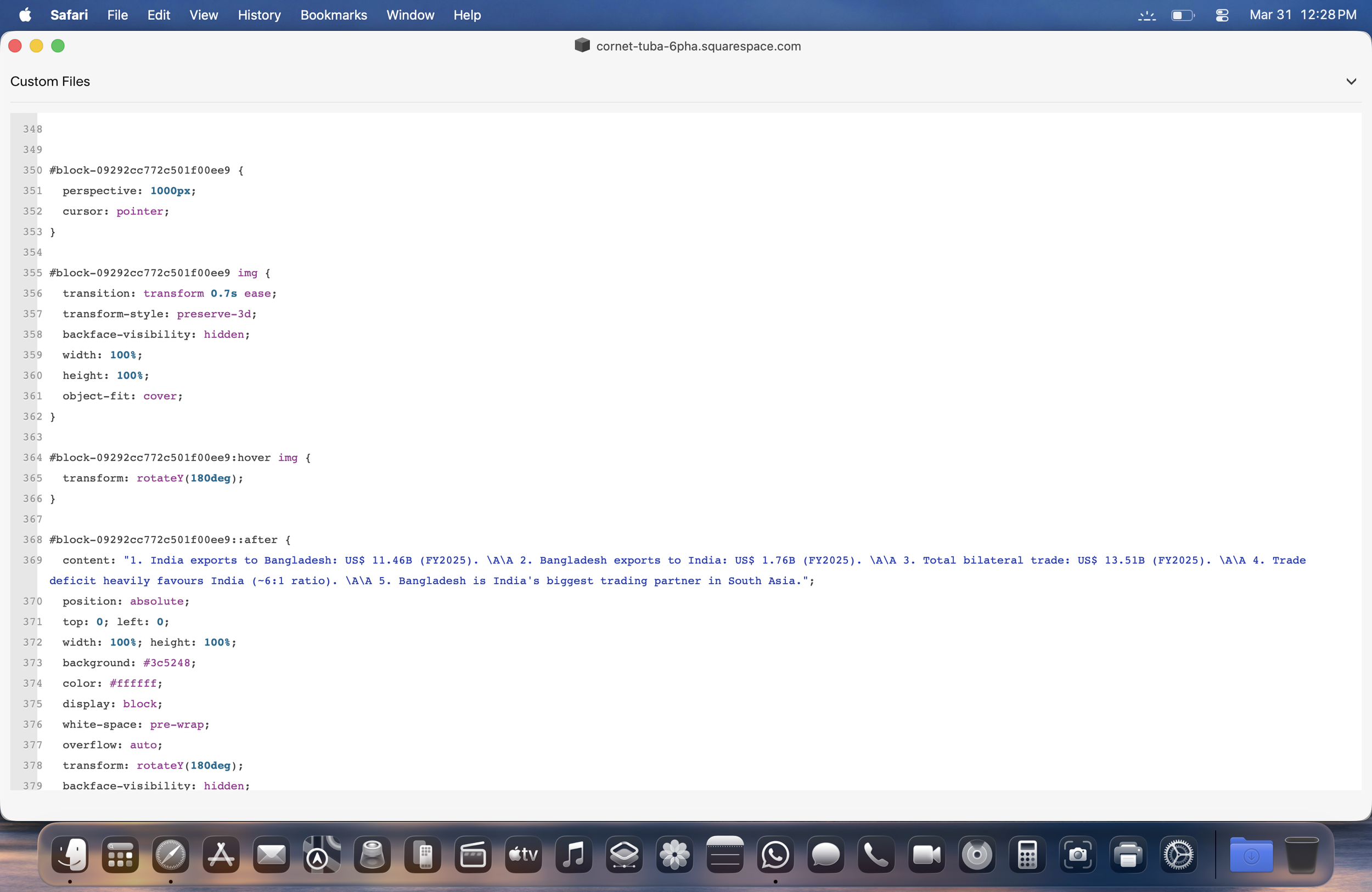The height and width of the screenshot is (892, 1372).
Task: Click the battery status icon
Action: 1183,15
